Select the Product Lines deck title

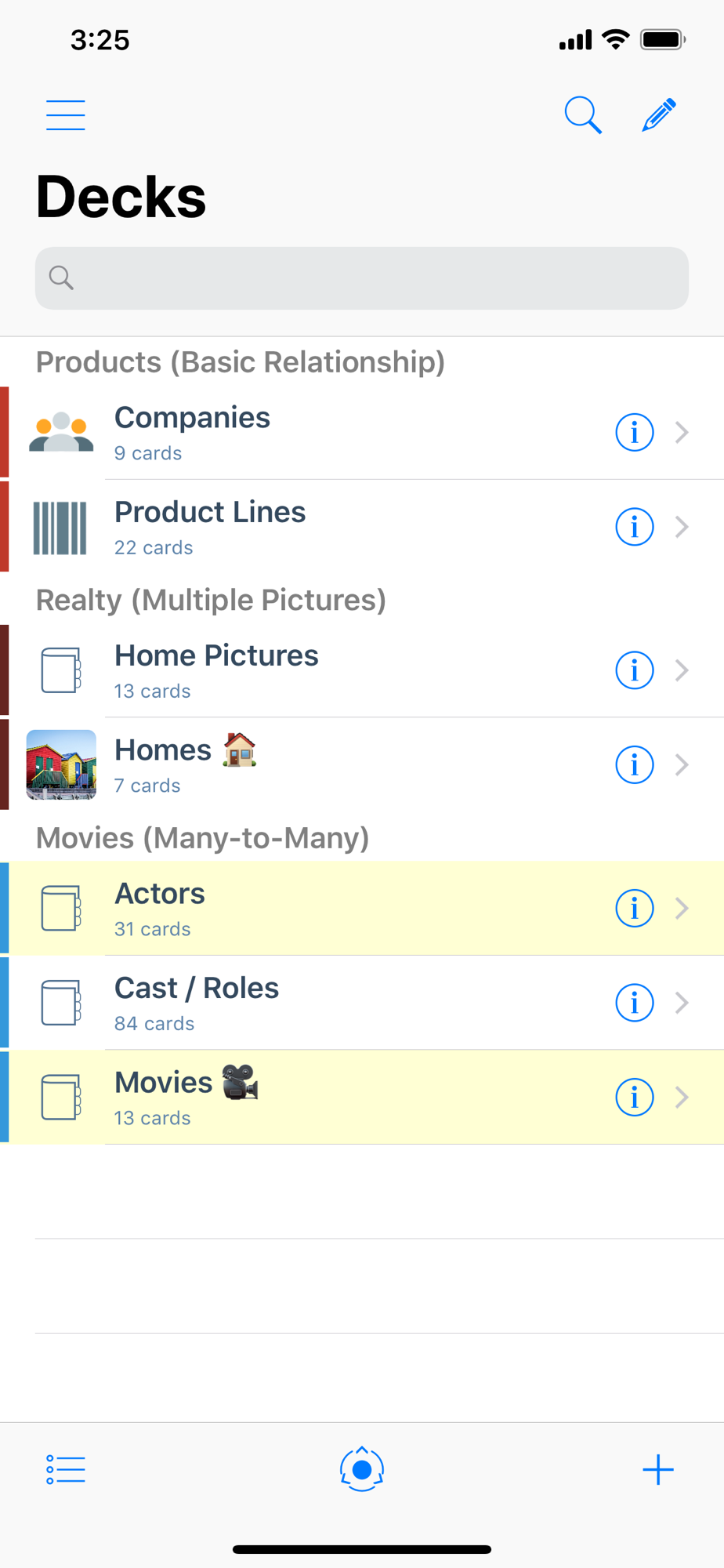pos(210,512)
